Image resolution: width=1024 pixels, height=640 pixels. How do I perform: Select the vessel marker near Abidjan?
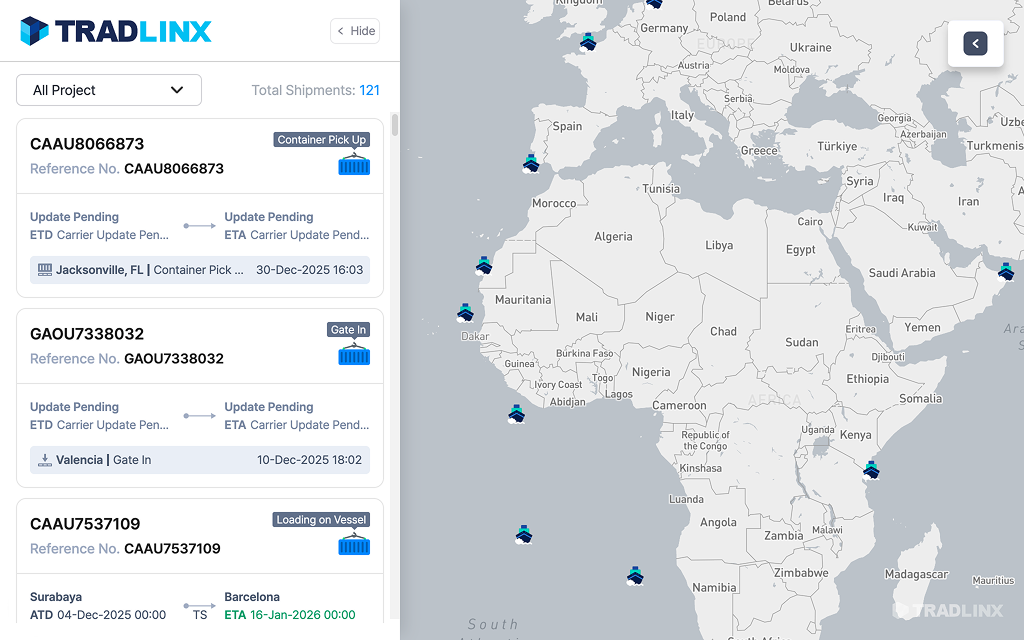coord(517,413)
